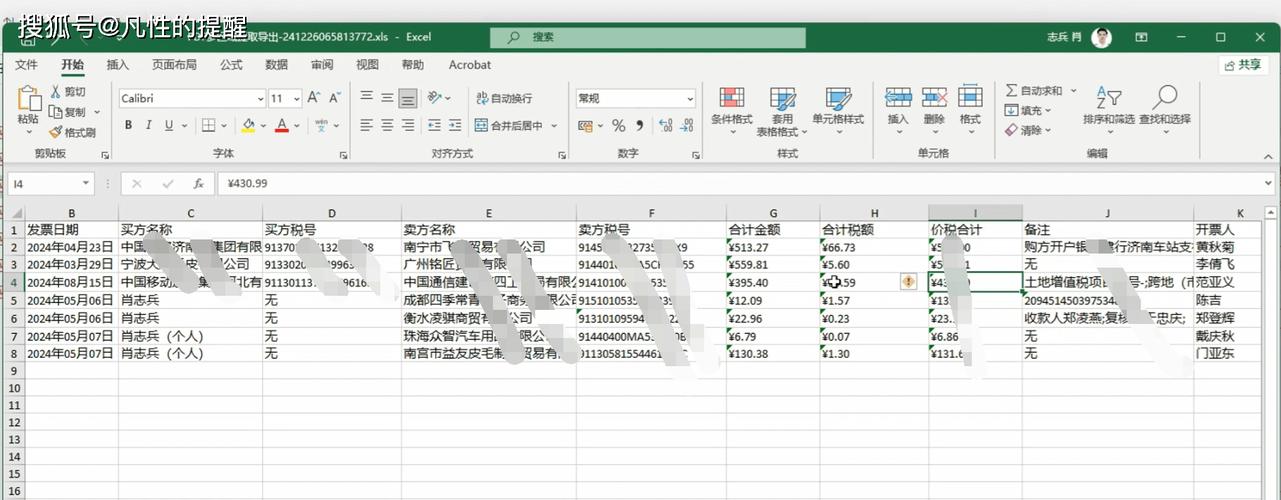This screenshot has height=500, width=1281.
Task: Click the 搜索 search box
Action: coord(648,37)
